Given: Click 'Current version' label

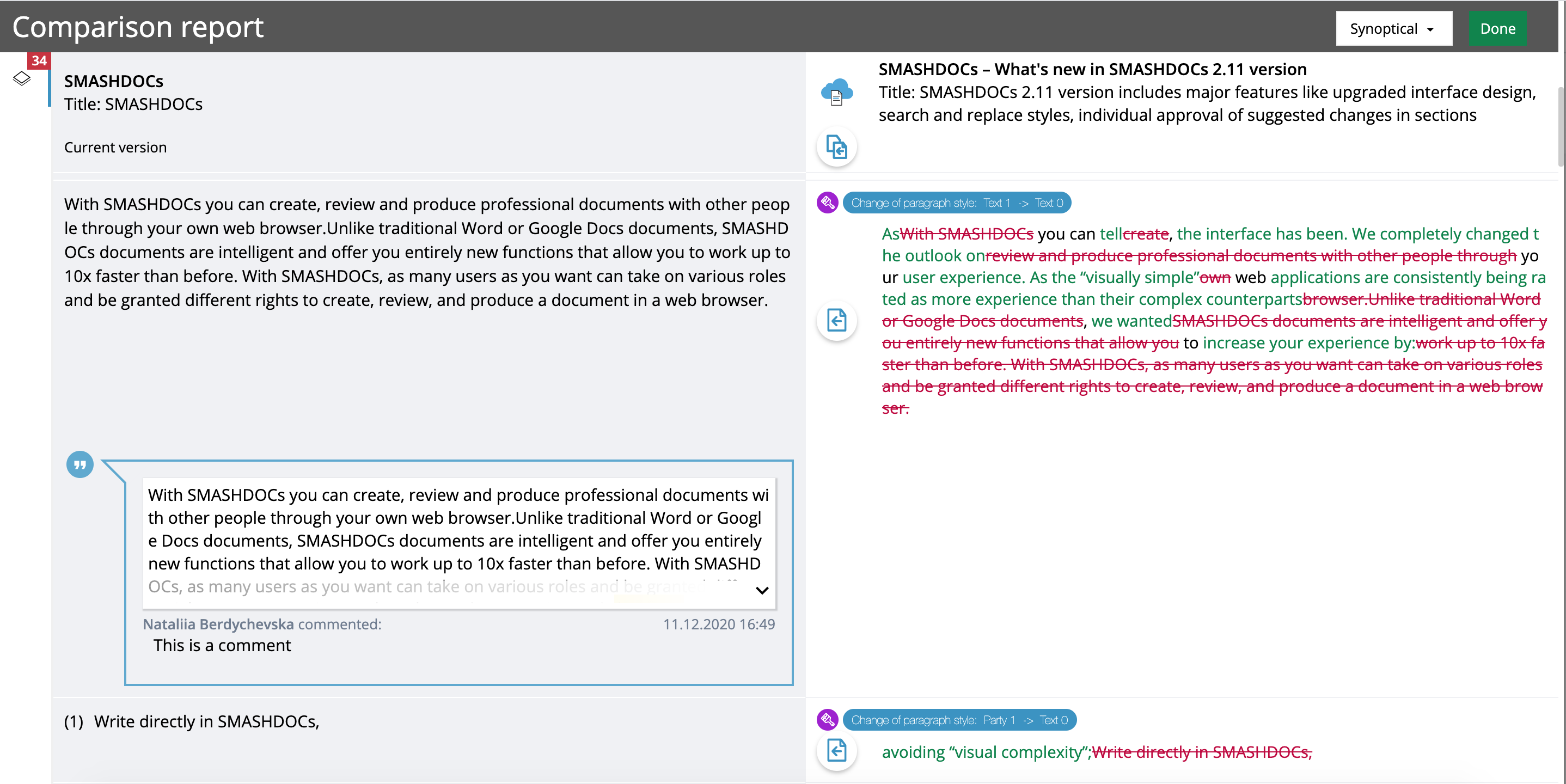Looking at the screenshot, I should coord(115,148).
